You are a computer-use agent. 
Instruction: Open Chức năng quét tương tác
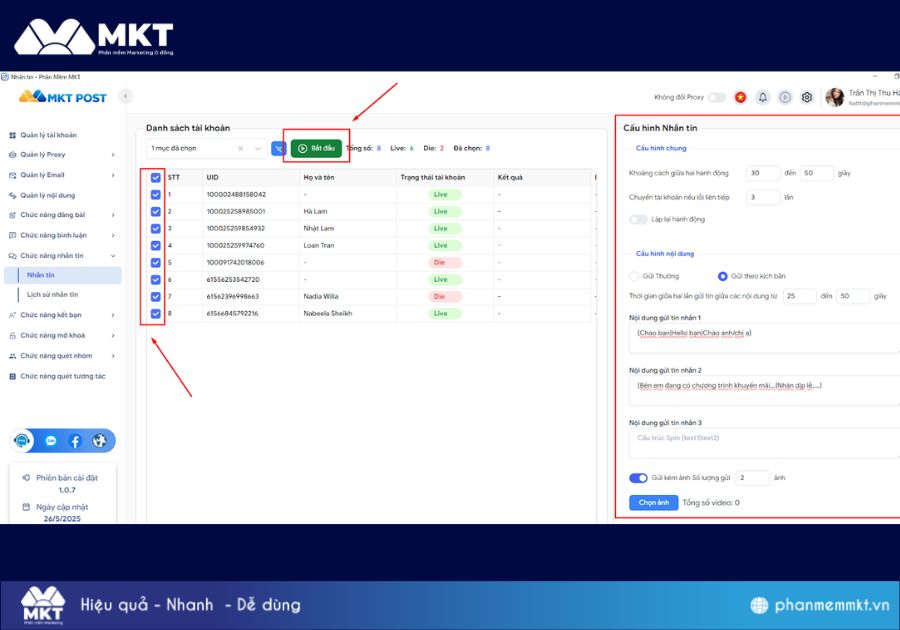click(62, 376)
